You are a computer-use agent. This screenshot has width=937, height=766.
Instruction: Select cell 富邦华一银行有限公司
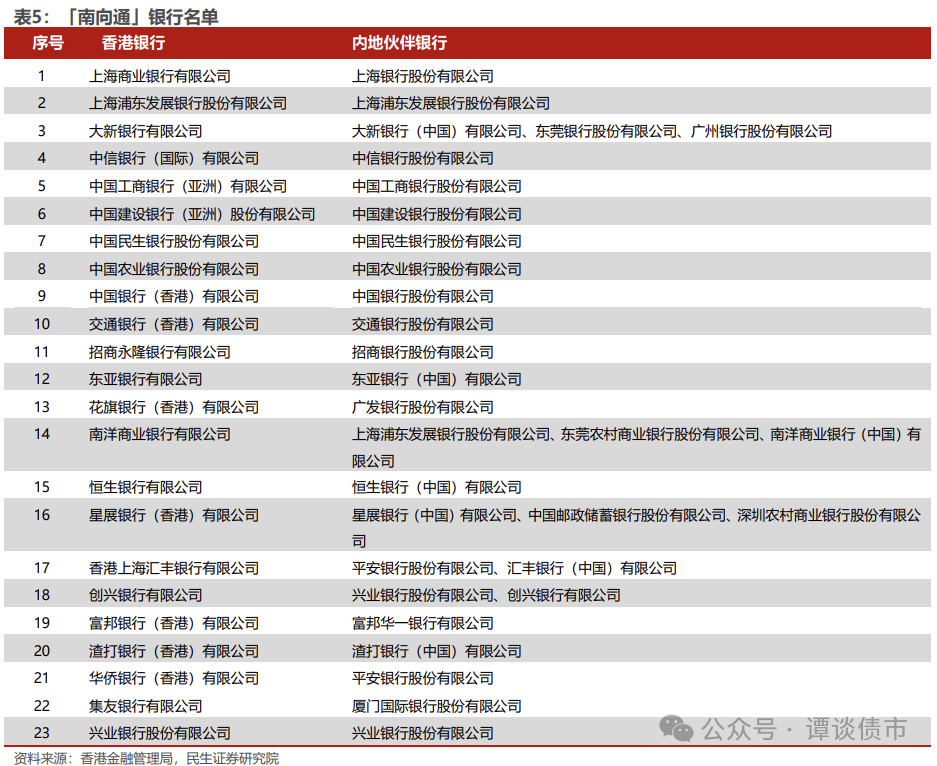click(422, 623)
